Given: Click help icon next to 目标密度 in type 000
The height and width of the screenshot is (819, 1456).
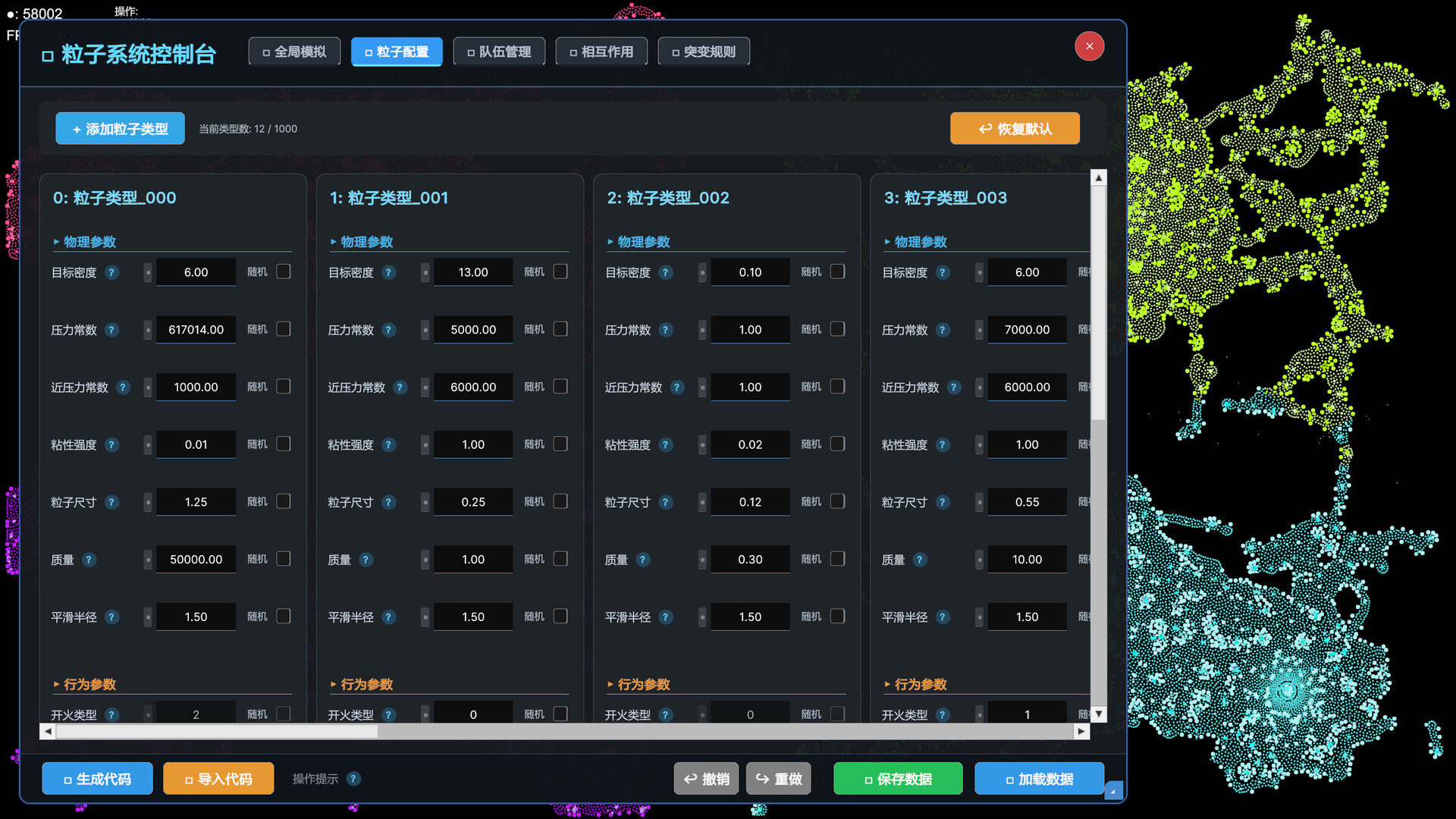Looking at the screenshot, I should click(x=111, y=272).
